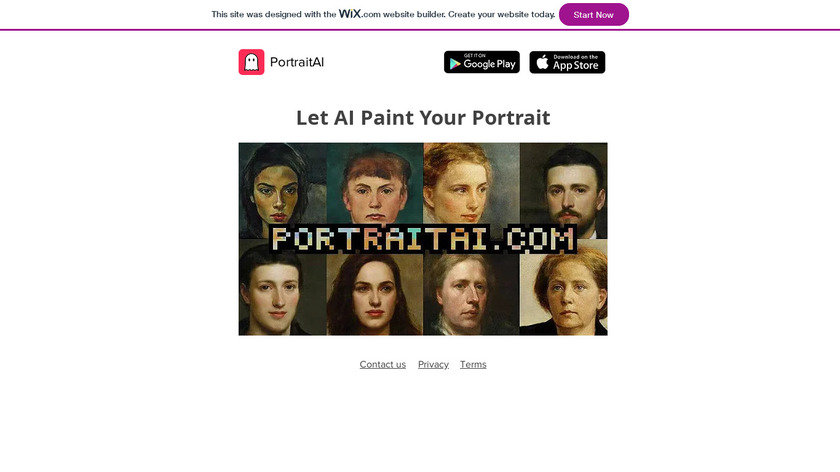Open the Terms link
840x472 pixels.
point(473,364)
